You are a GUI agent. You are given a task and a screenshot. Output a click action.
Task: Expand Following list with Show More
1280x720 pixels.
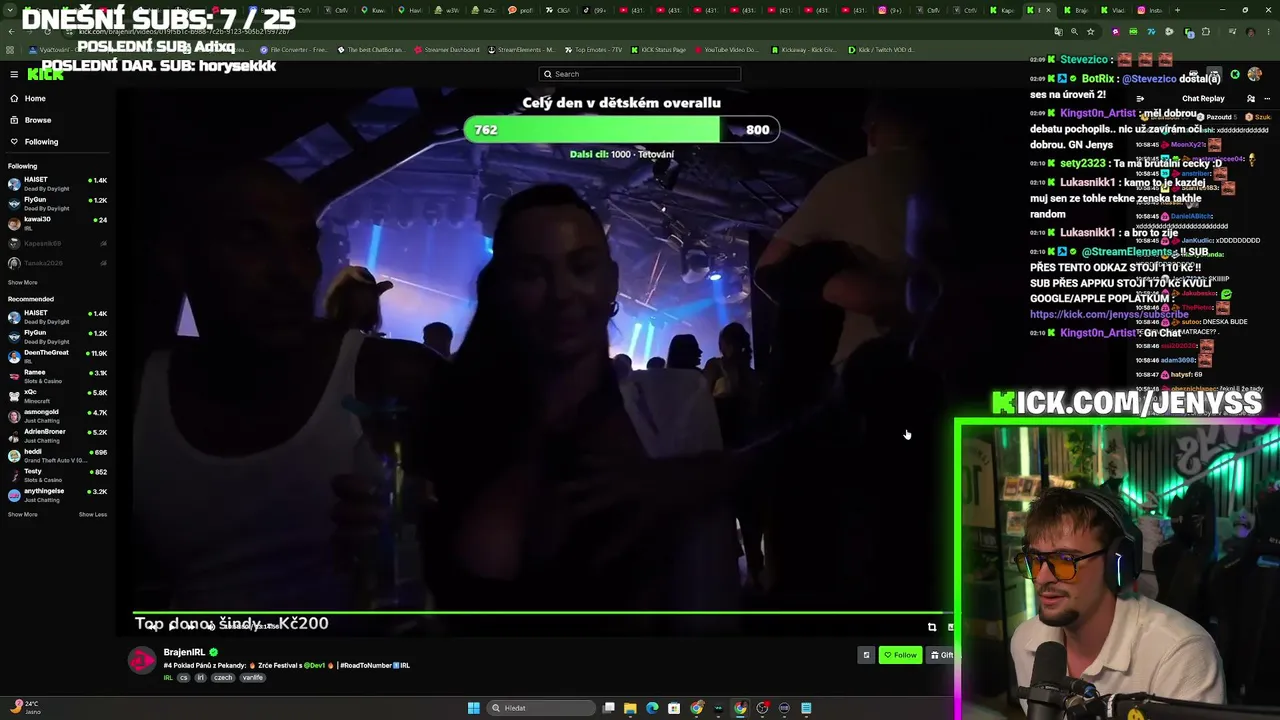click(x=22, y=283)
